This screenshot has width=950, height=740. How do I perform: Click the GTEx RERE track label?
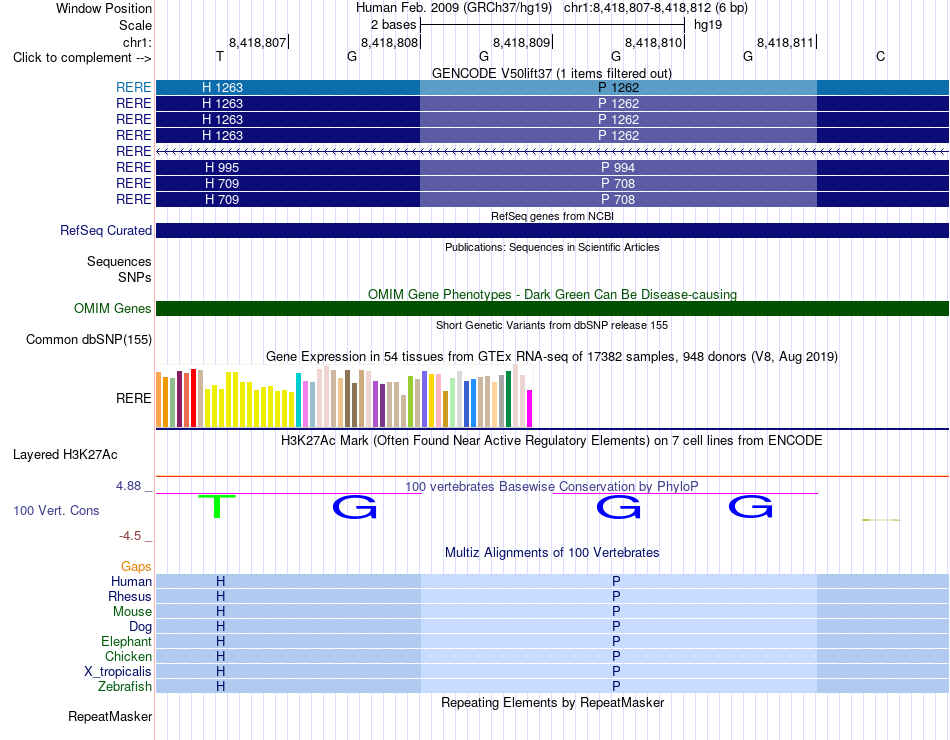pyautogui.click(x=133, y=398)
